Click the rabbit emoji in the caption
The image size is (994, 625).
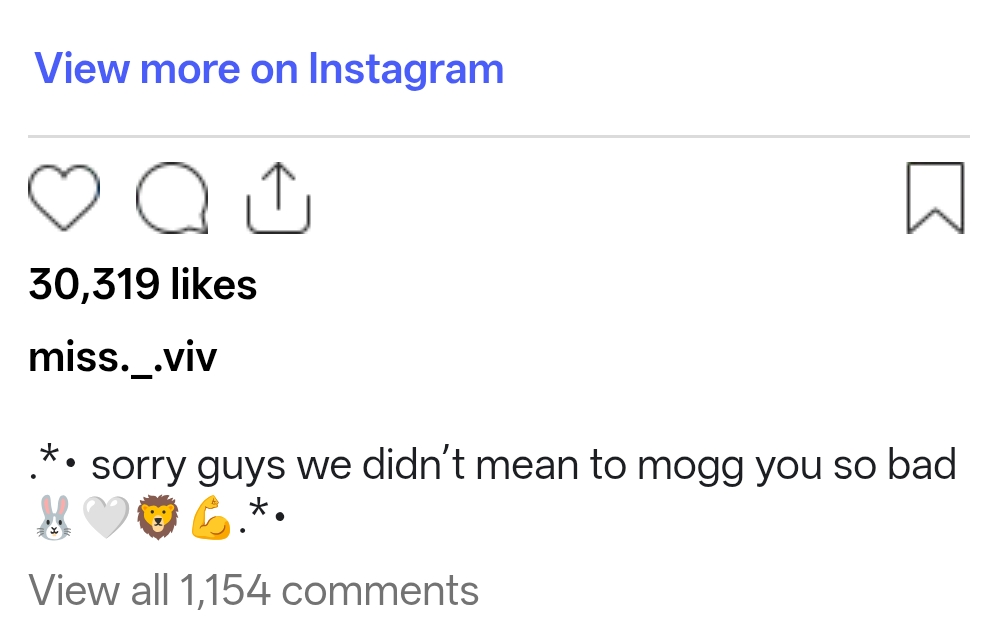click(54, 517)
